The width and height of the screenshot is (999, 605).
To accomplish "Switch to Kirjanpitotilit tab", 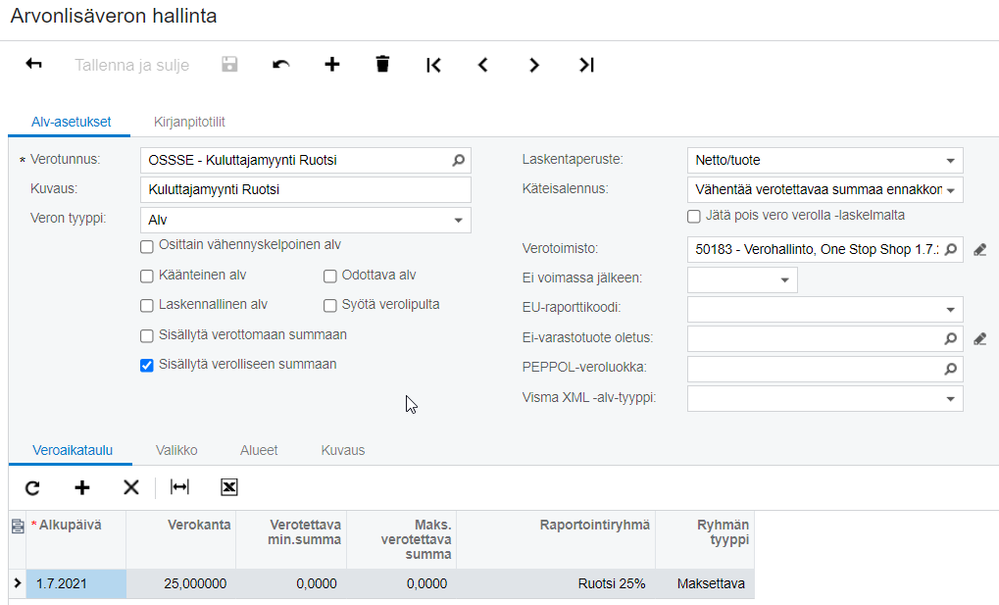I will click(x=189, y=122).
